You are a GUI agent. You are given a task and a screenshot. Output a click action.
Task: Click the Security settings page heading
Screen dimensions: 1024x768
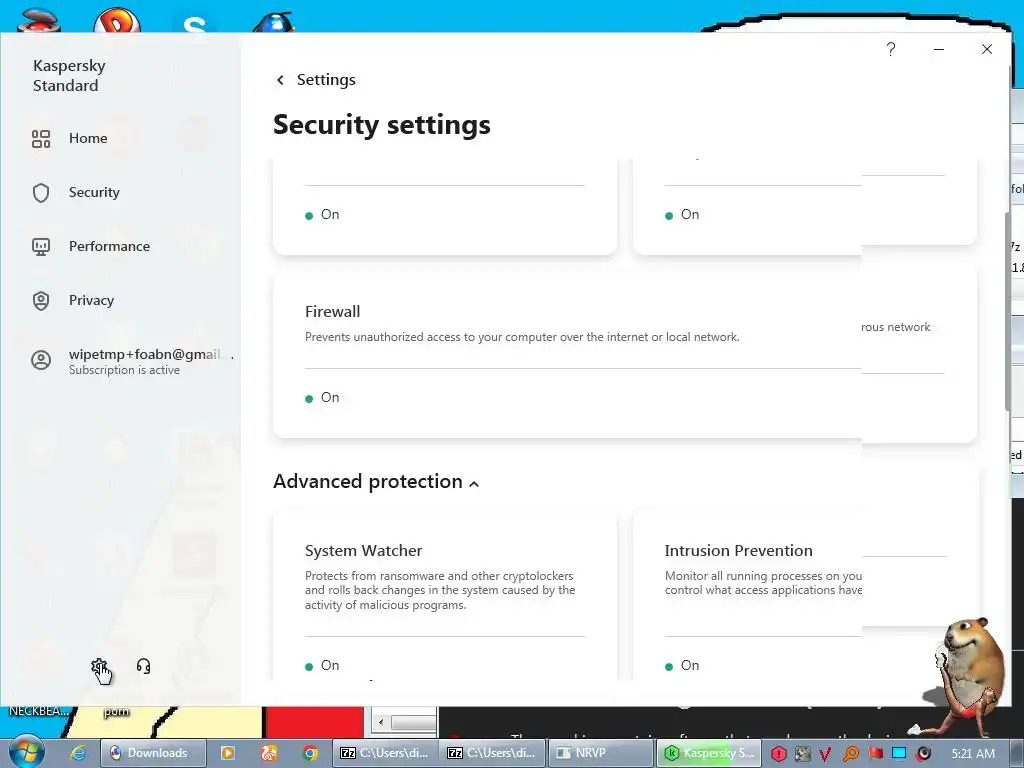[x=381, y=124]
